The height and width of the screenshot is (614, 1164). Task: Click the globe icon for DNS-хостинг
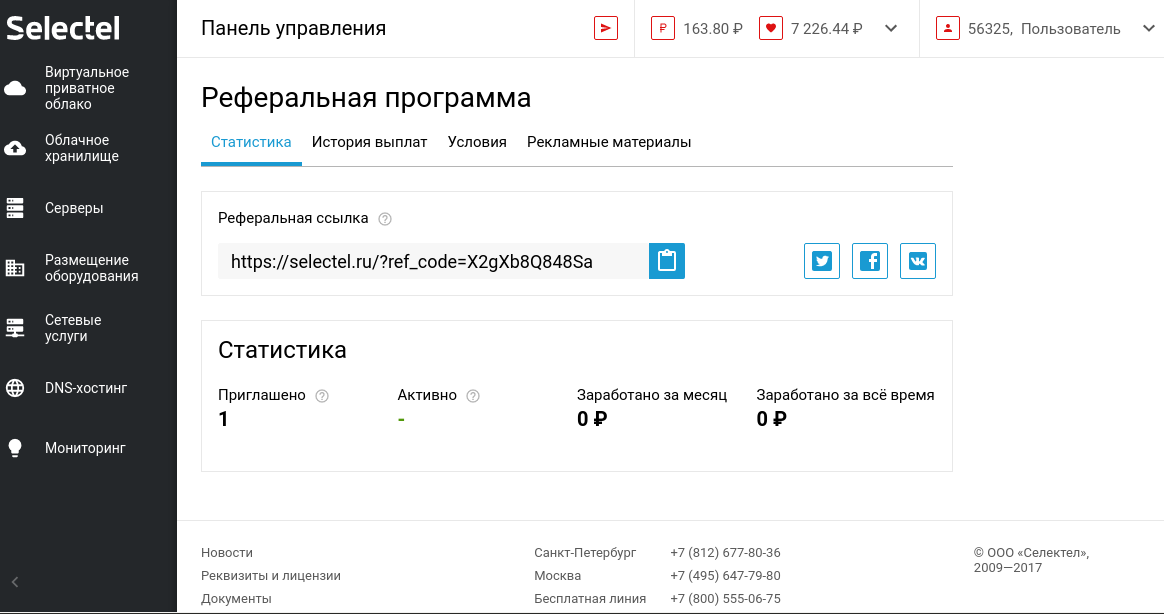pyautogui.click(x=15, y=388)
